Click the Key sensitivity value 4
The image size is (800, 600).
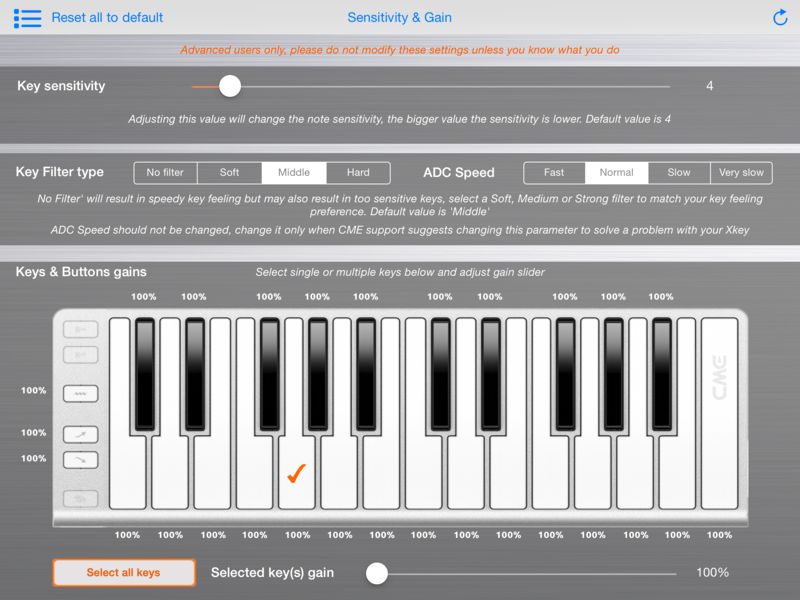tap(710, 86)
